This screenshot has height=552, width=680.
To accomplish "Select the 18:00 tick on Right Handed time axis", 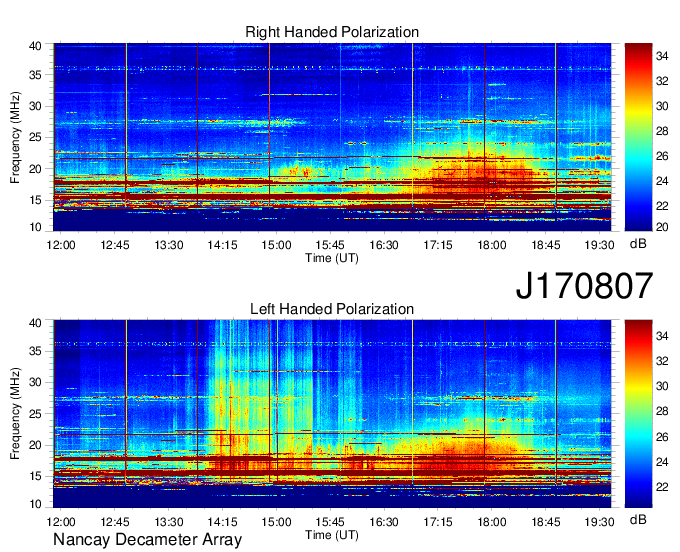I will point(492,245).
